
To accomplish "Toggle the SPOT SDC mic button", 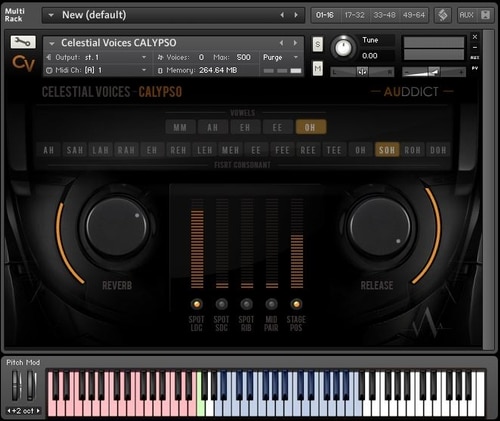I will (221, 304).
